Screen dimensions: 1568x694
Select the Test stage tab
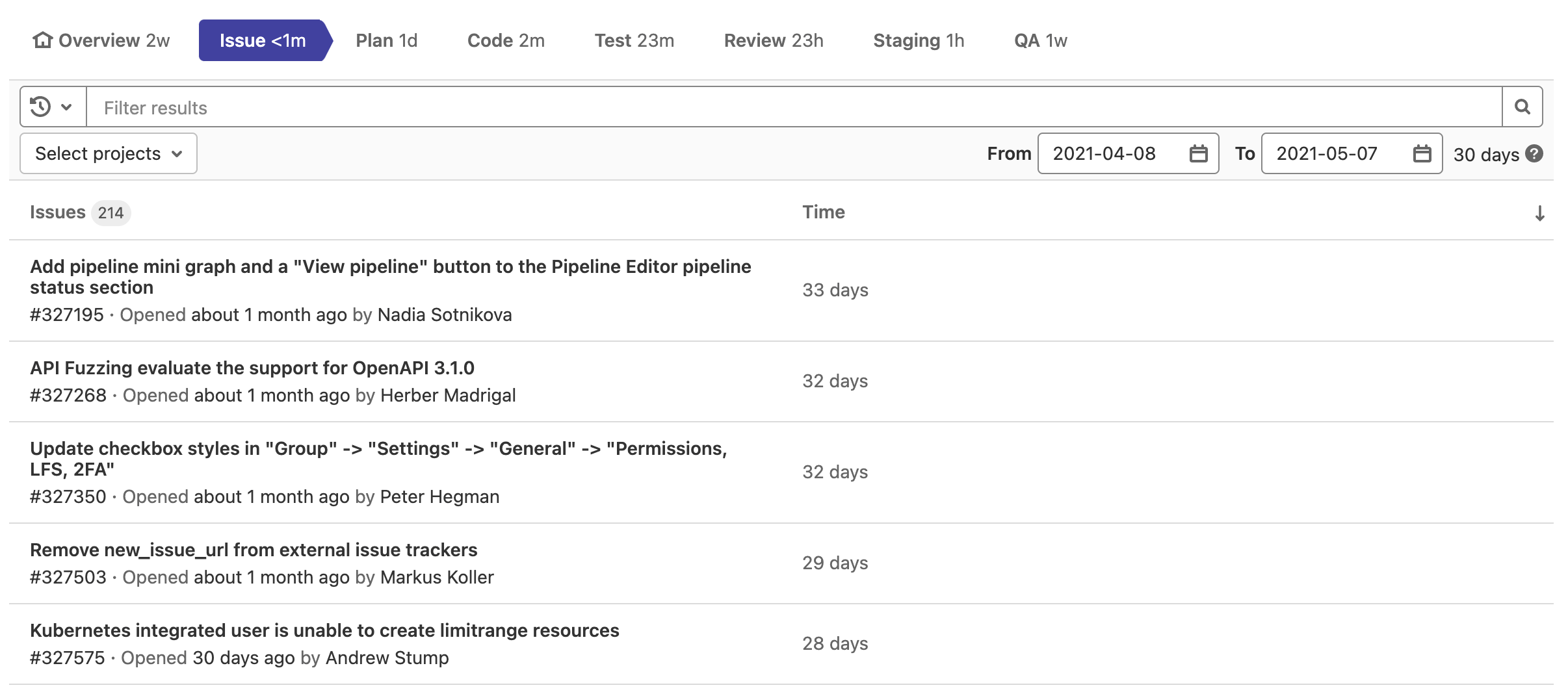(x=634, y=40)
